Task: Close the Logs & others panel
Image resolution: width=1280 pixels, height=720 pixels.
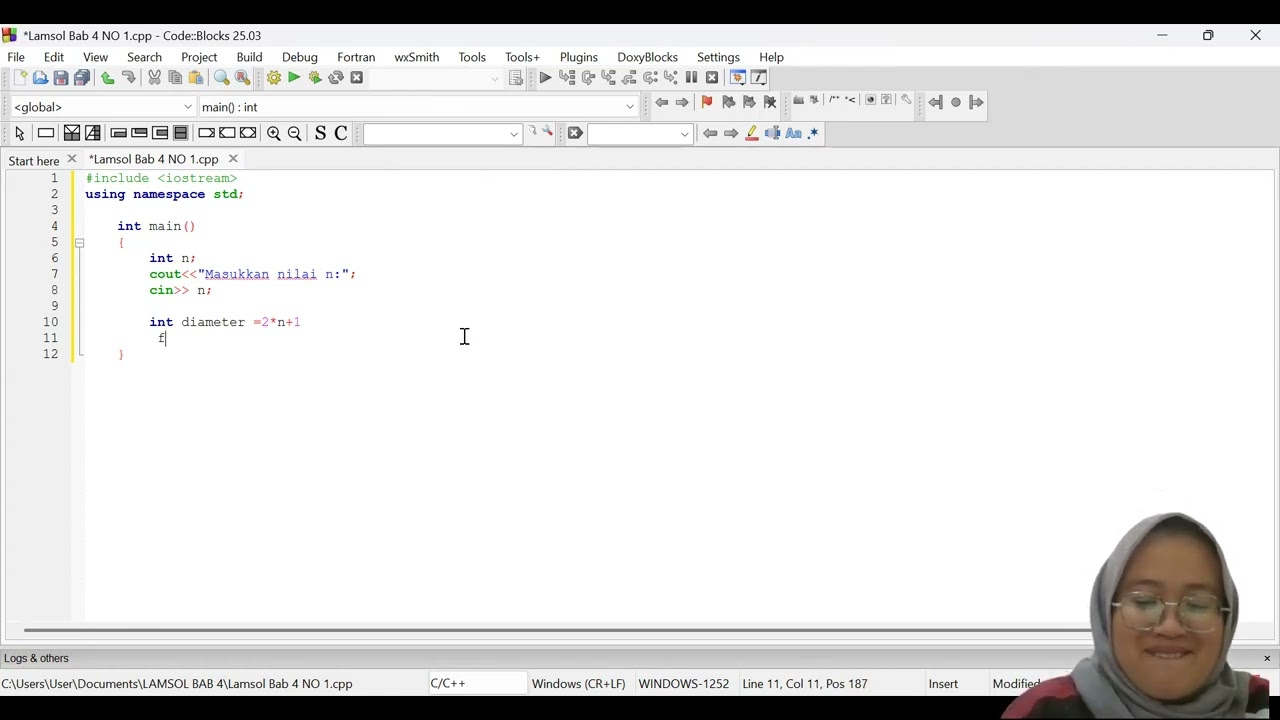Action: (x=1267, y=658)
